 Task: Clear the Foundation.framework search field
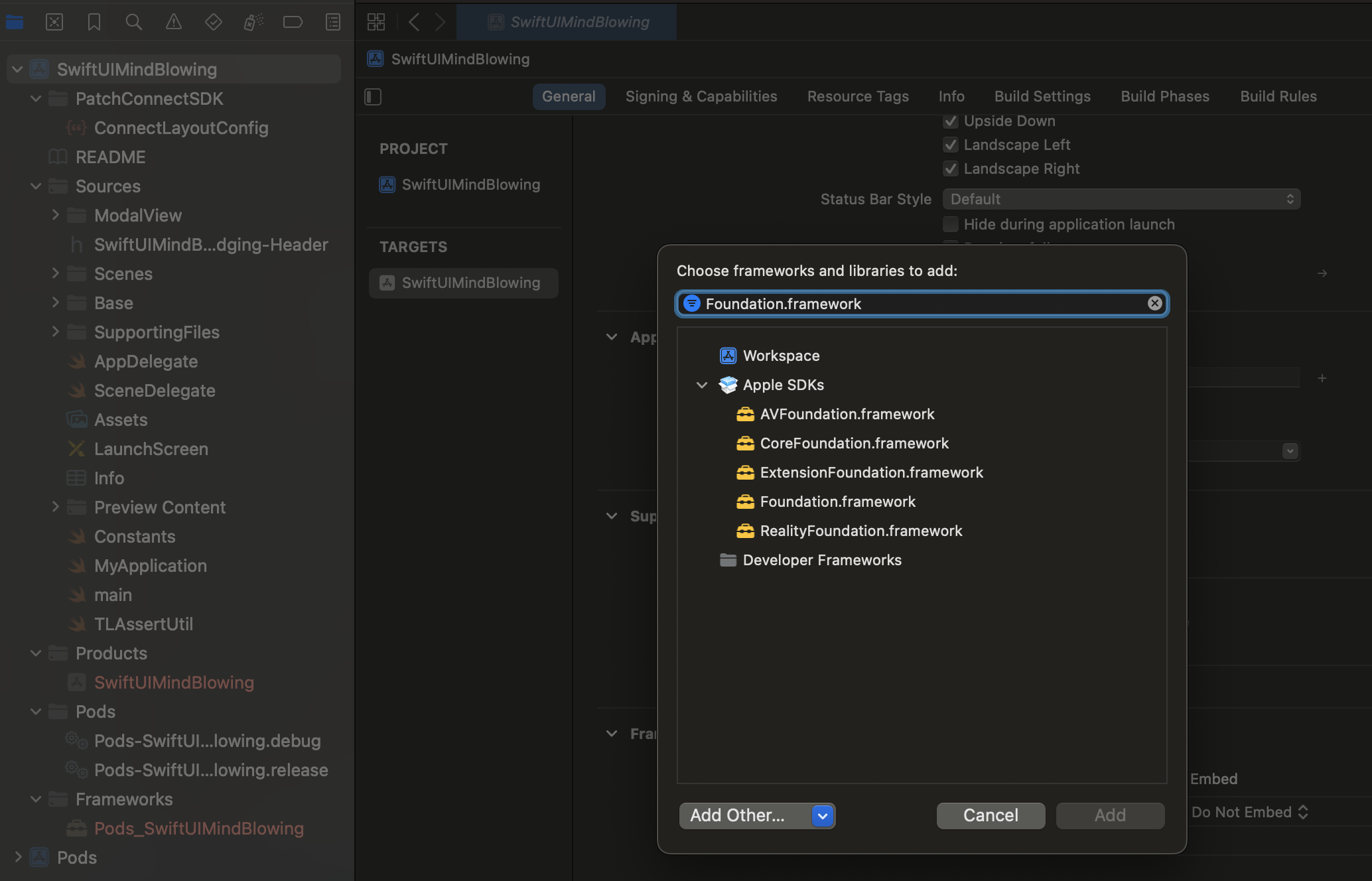(1155, 303)
